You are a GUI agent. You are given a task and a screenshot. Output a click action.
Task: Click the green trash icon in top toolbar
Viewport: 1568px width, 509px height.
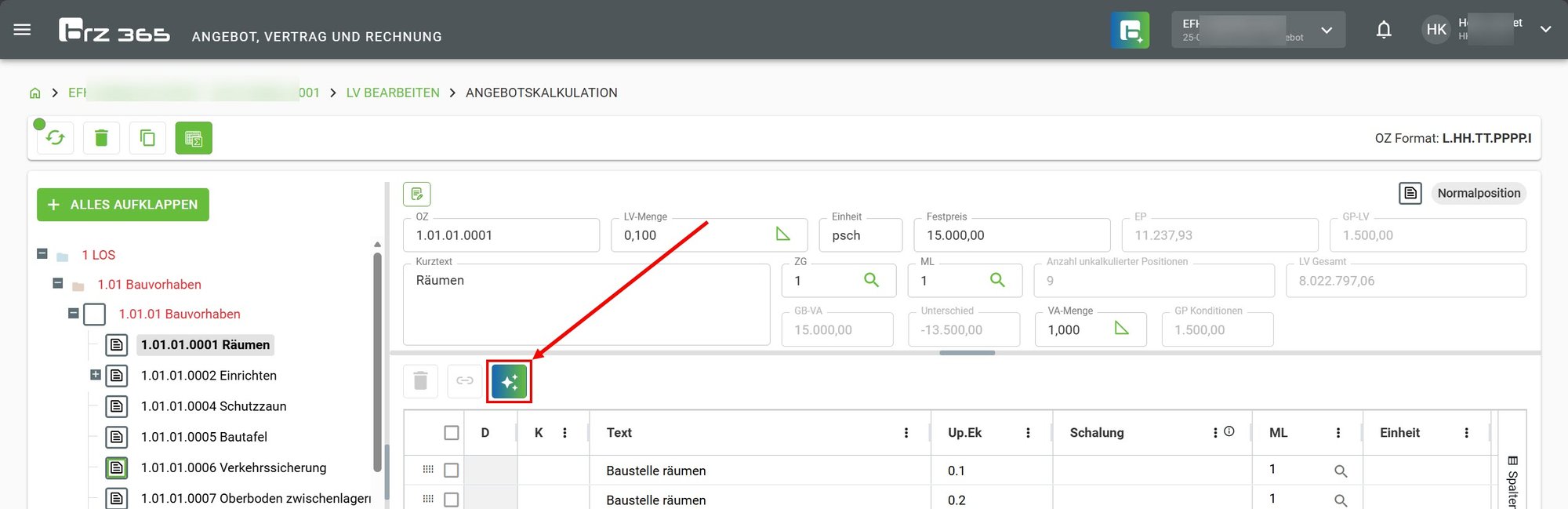tap(101, 138)
